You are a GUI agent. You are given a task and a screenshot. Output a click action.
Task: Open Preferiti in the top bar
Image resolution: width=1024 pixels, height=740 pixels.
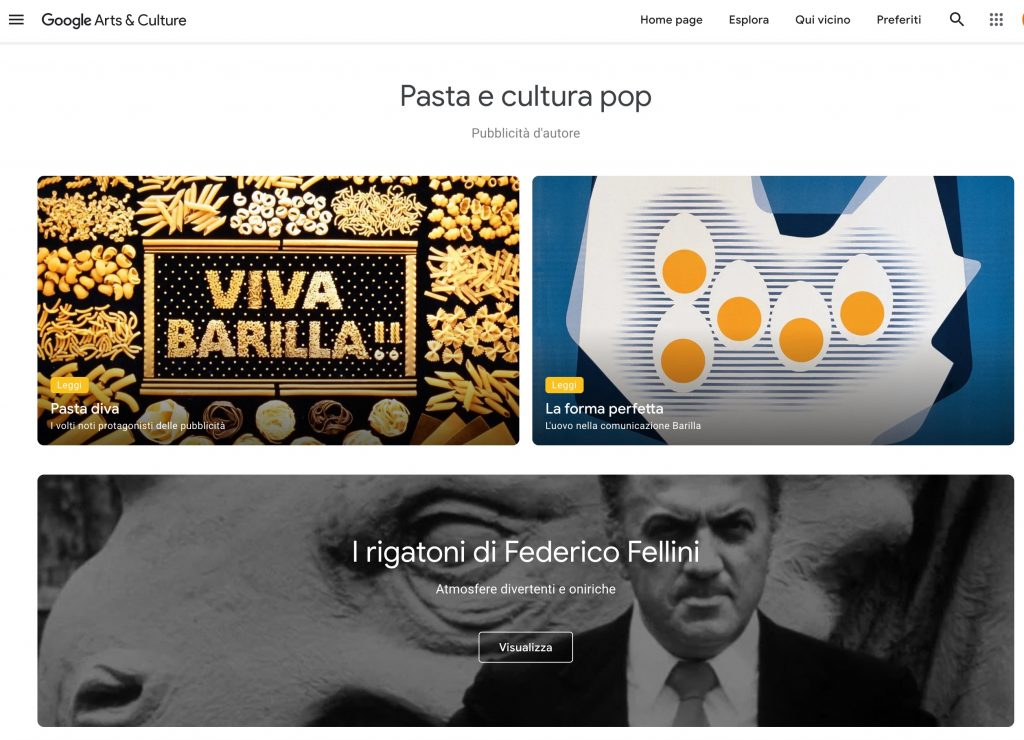point(899,20)
